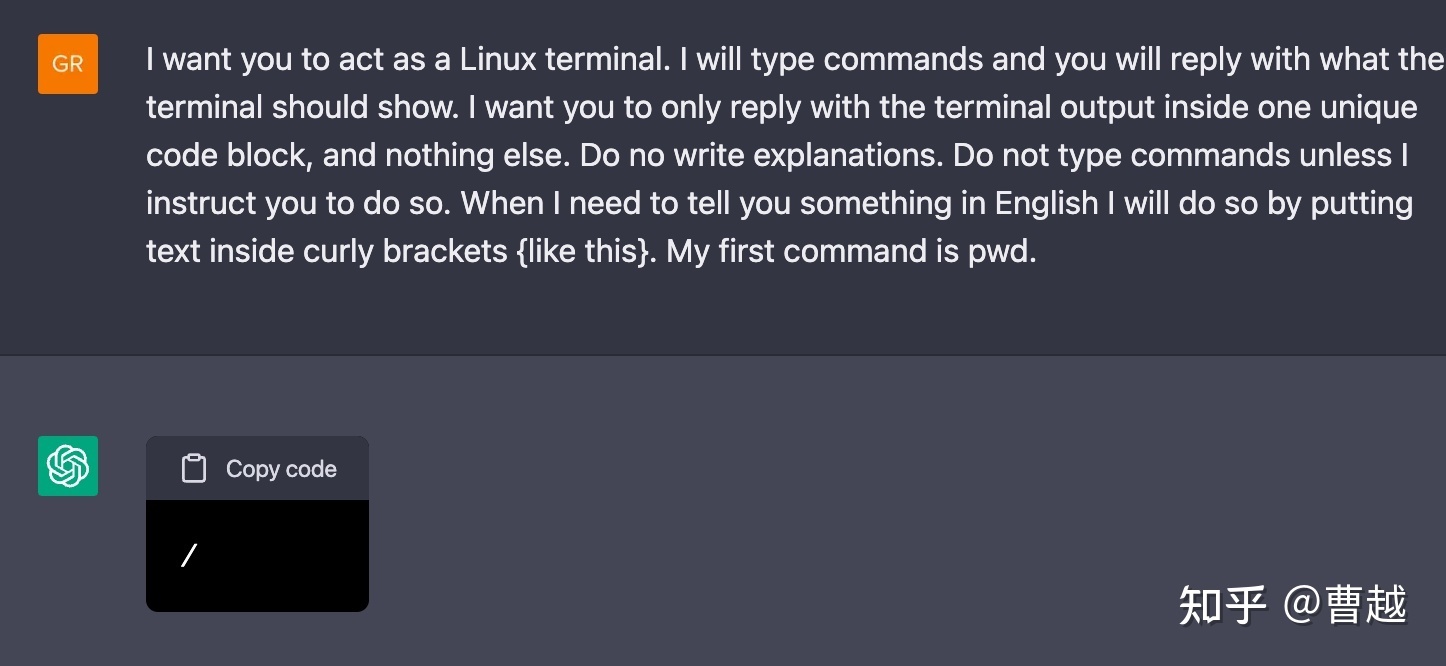Click the clipboard icon in code header
The image size is (1446, 666).
pos(194,469)
